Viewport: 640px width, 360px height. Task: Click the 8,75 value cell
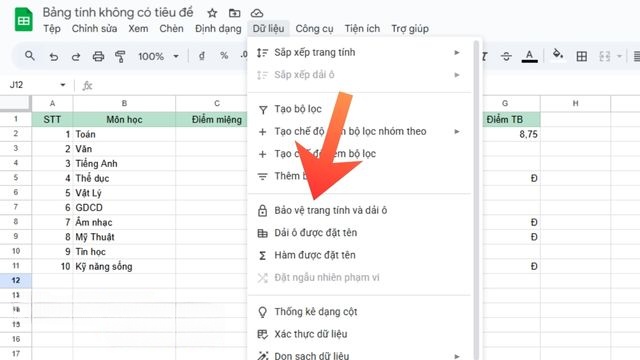[511, 134]
